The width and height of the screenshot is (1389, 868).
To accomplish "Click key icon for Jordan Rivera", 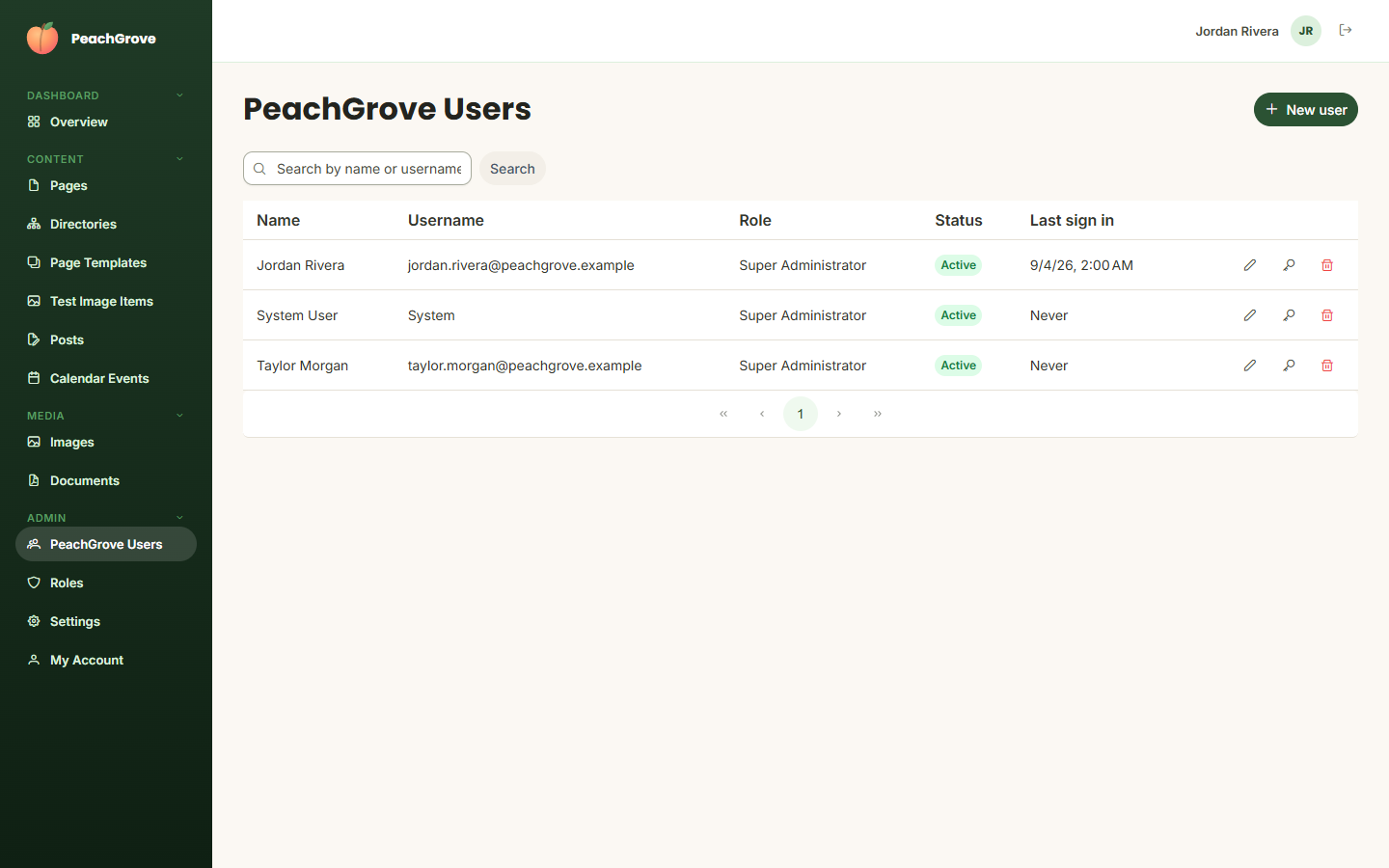I will [x=1289, y=265].
